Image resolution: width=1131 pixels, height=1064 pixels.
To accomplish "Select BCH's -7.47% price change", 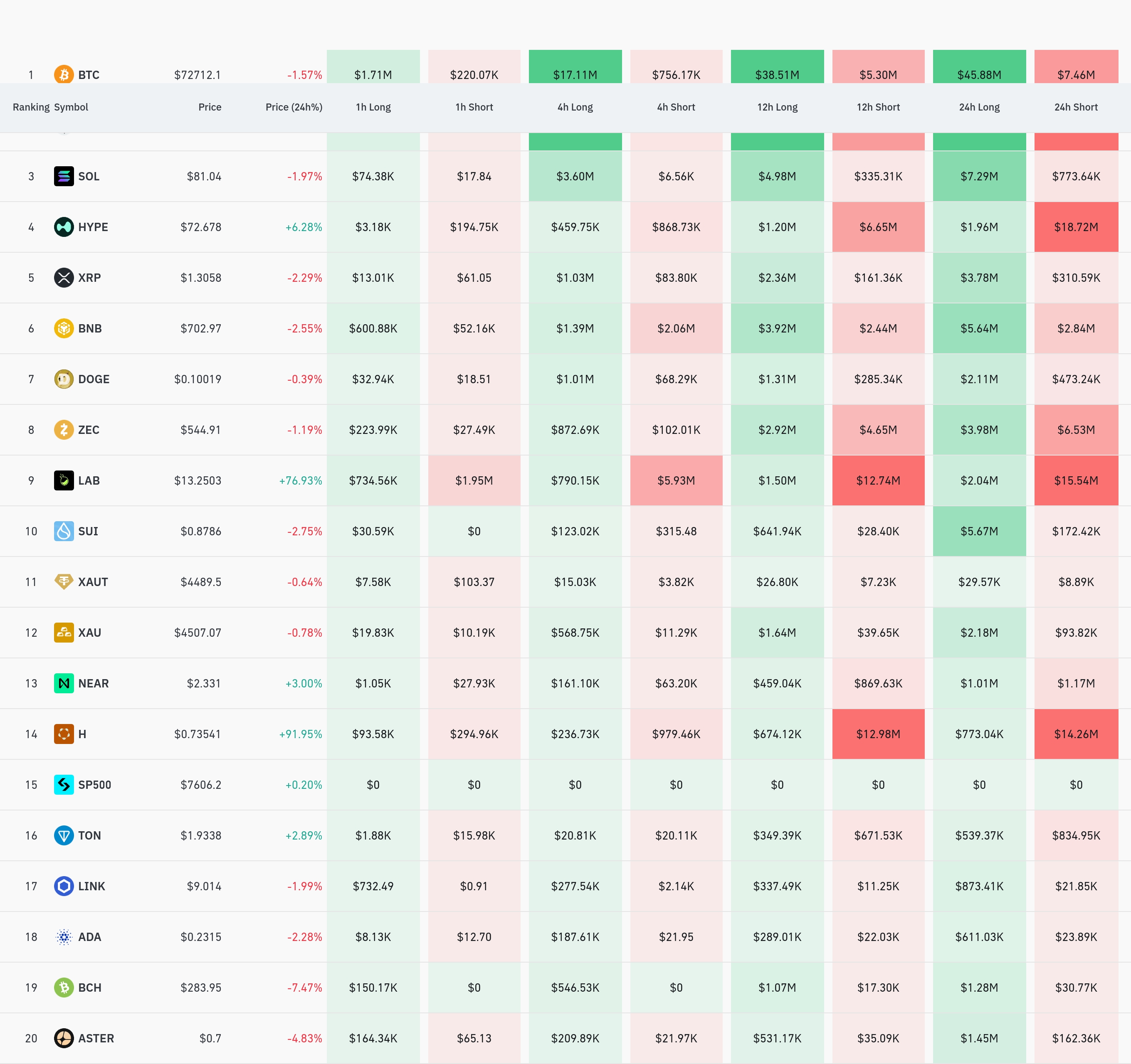I will point(304,987).
